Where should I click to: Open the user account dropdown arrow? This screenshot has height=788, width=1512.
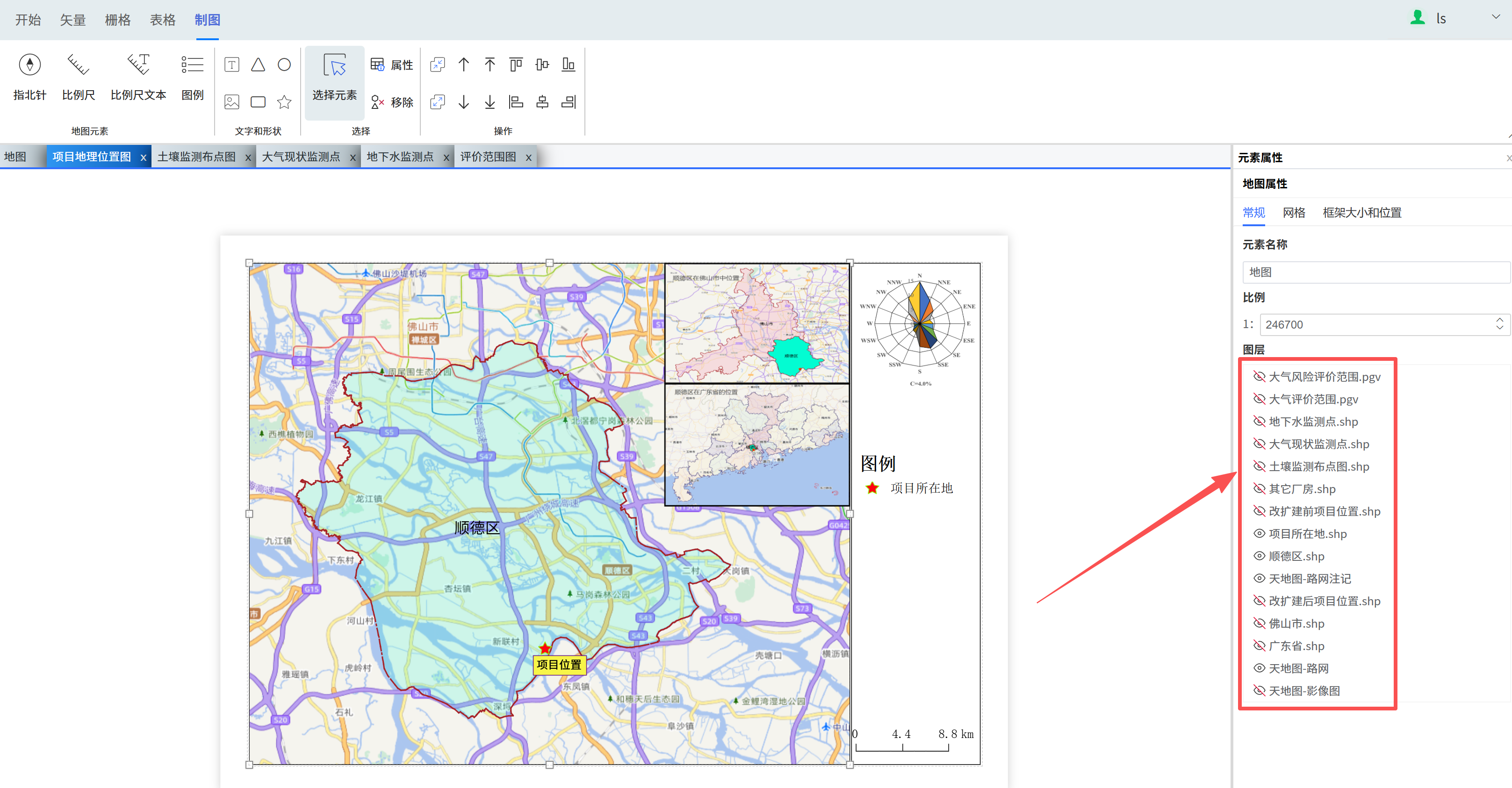(x=1496, y=17)
